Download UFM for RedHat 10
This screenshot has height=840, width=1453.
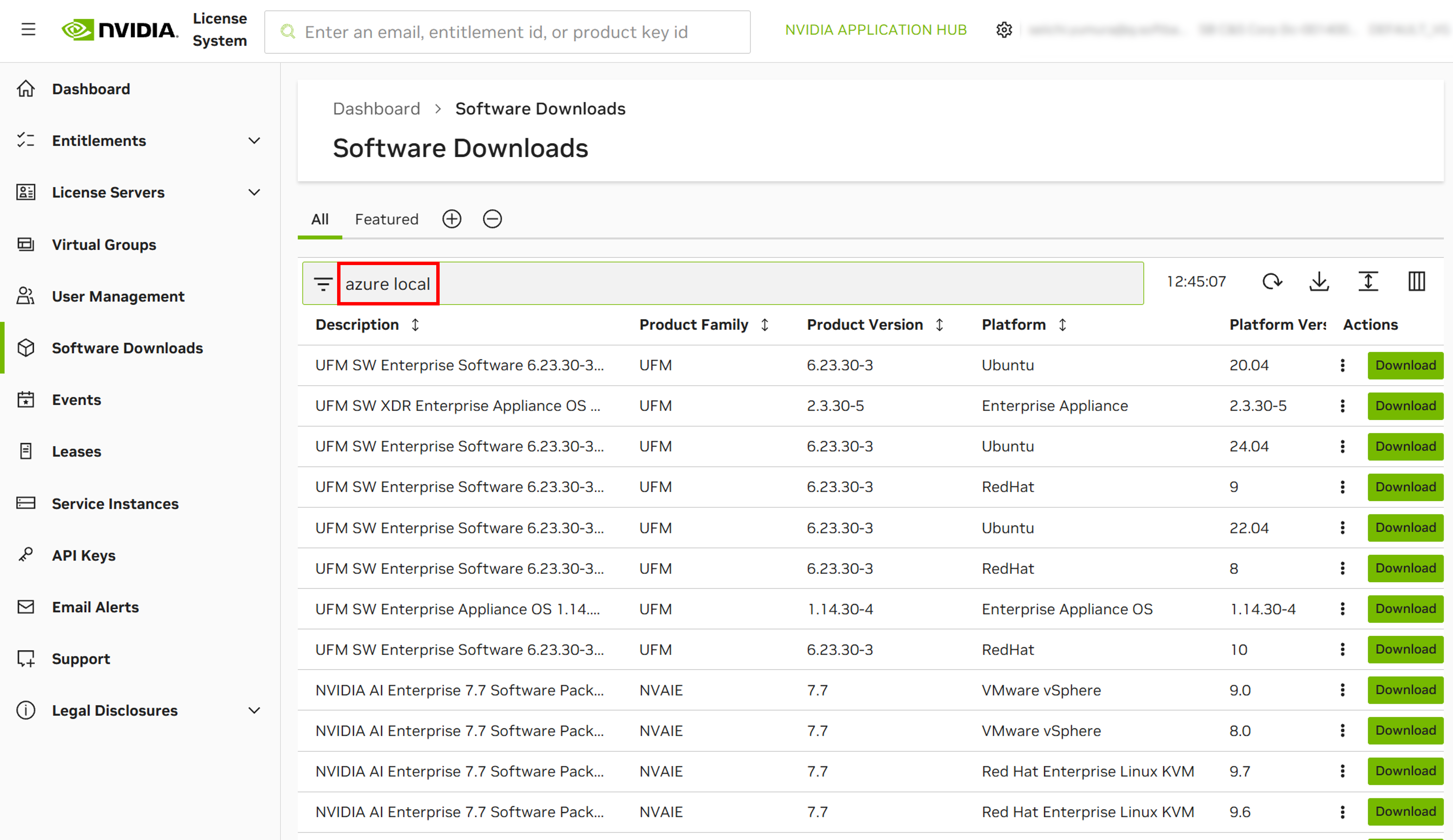1405,650
